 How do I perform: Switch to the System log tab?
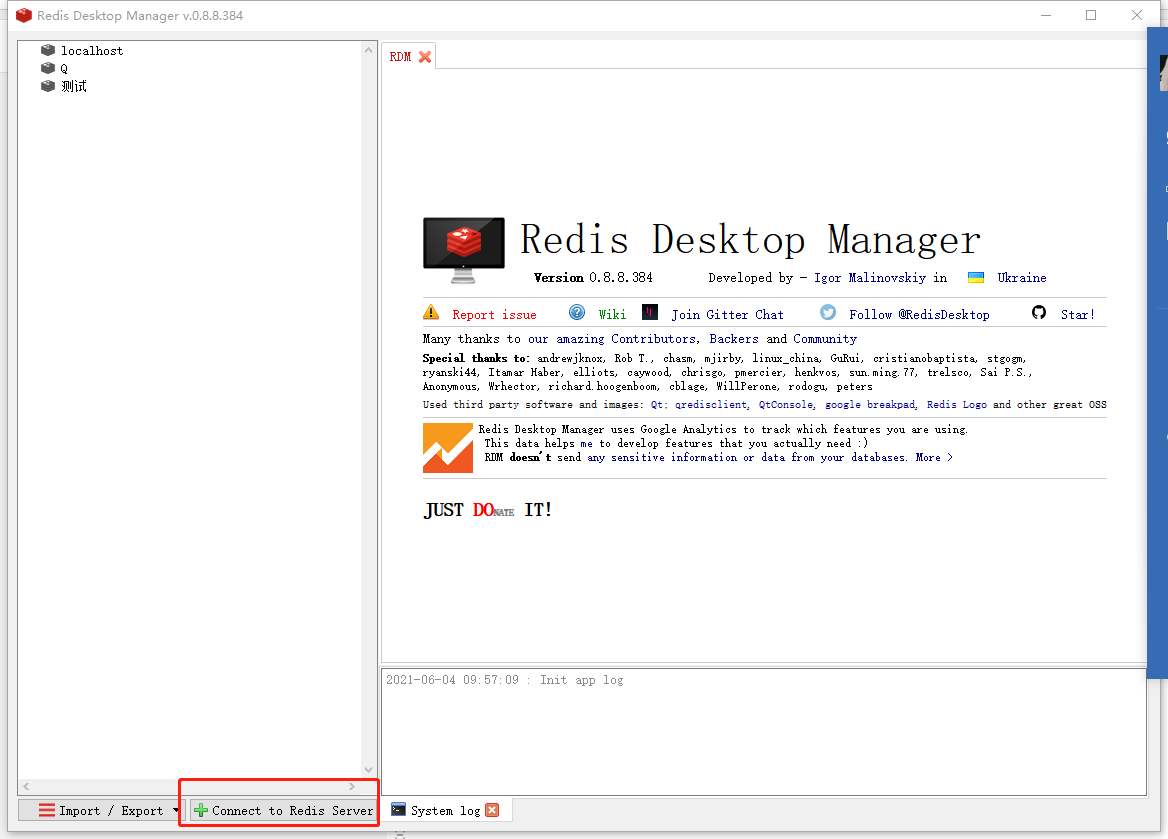pyautogui.click(x=445, y=810)
